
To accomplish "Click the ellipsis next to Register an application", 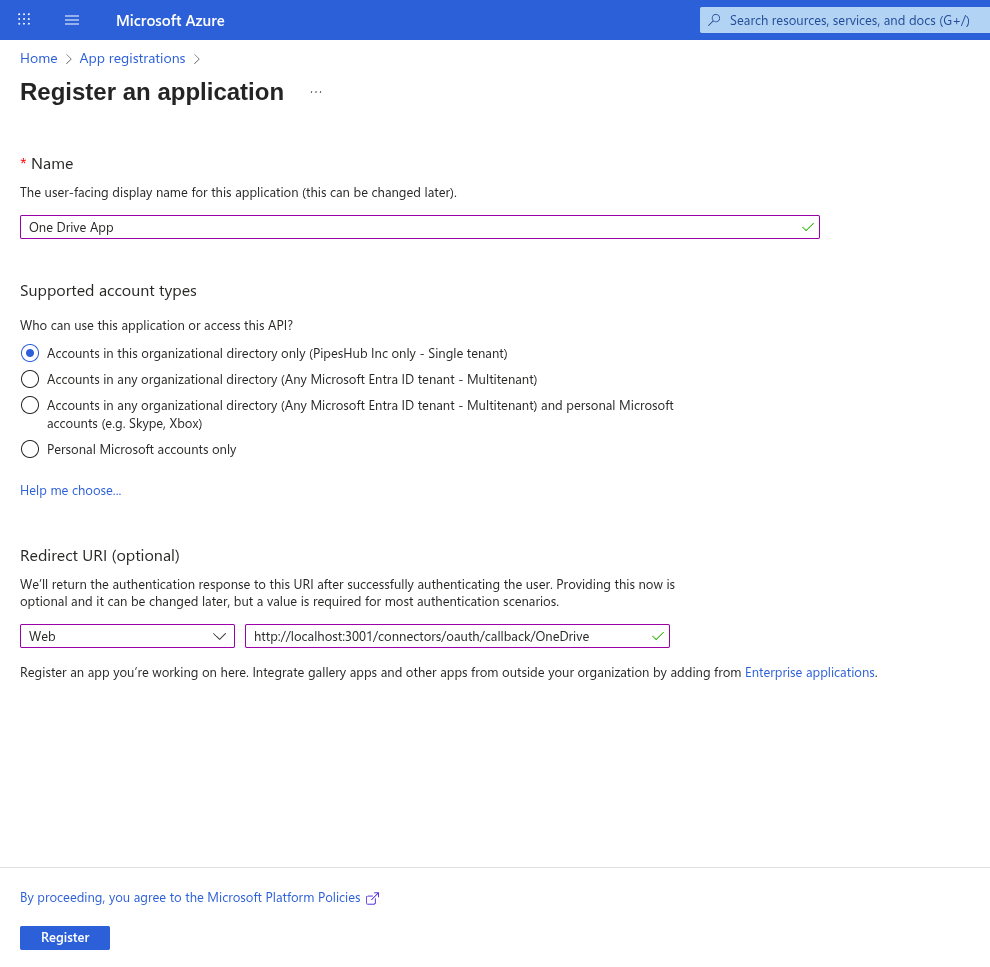I will pos(316,90).
